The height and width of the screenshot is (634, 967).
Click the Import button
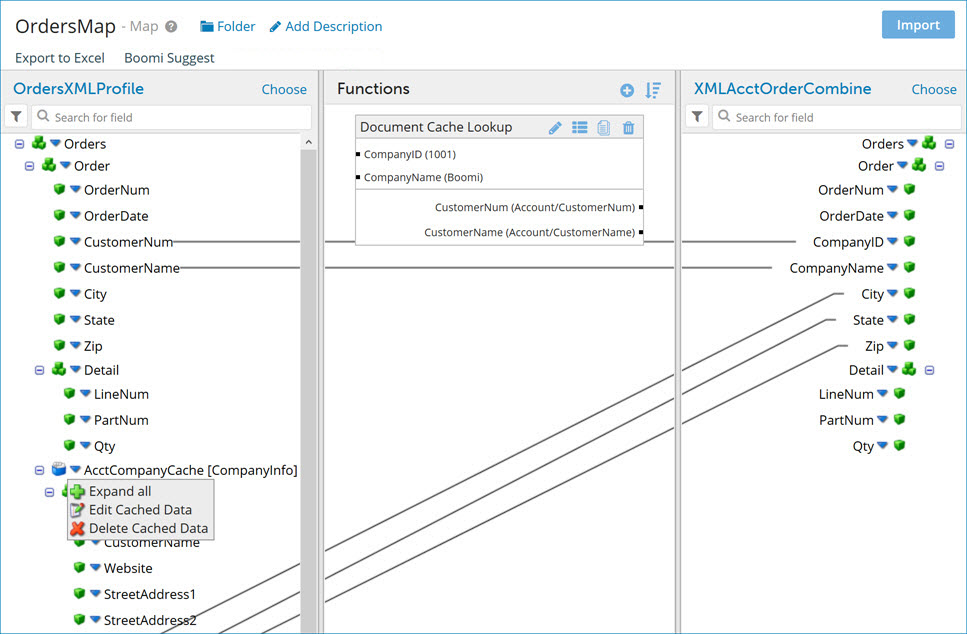pos(918,24)
